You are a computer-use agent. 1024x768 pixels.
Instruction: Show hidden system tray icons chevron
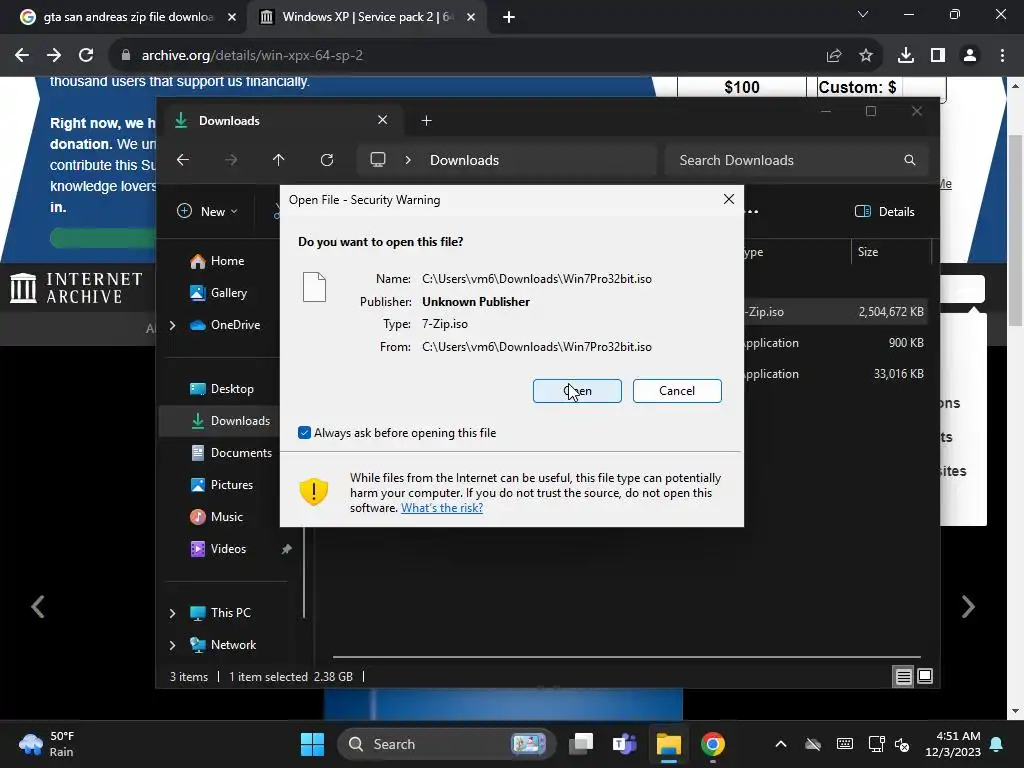pos(780,744)
